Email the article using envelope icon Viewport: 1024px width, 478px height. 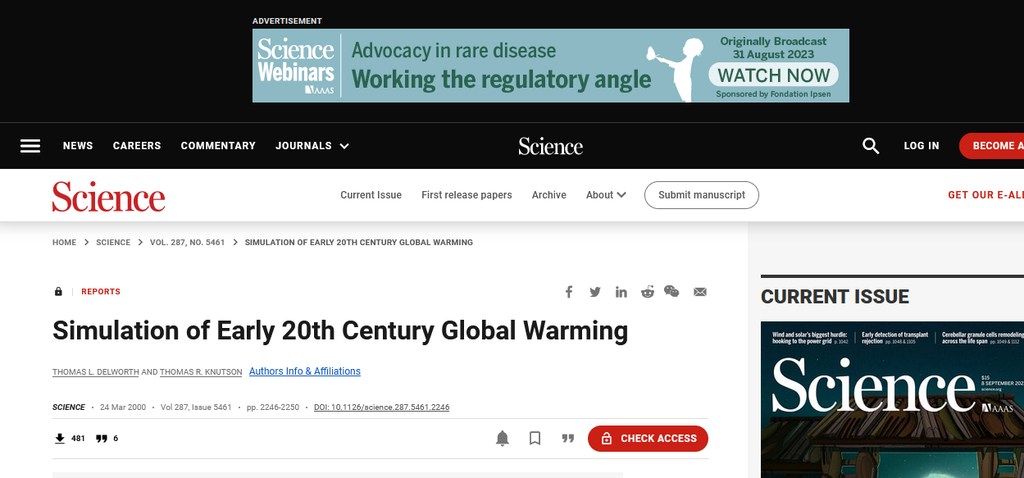tap(700, 292)
